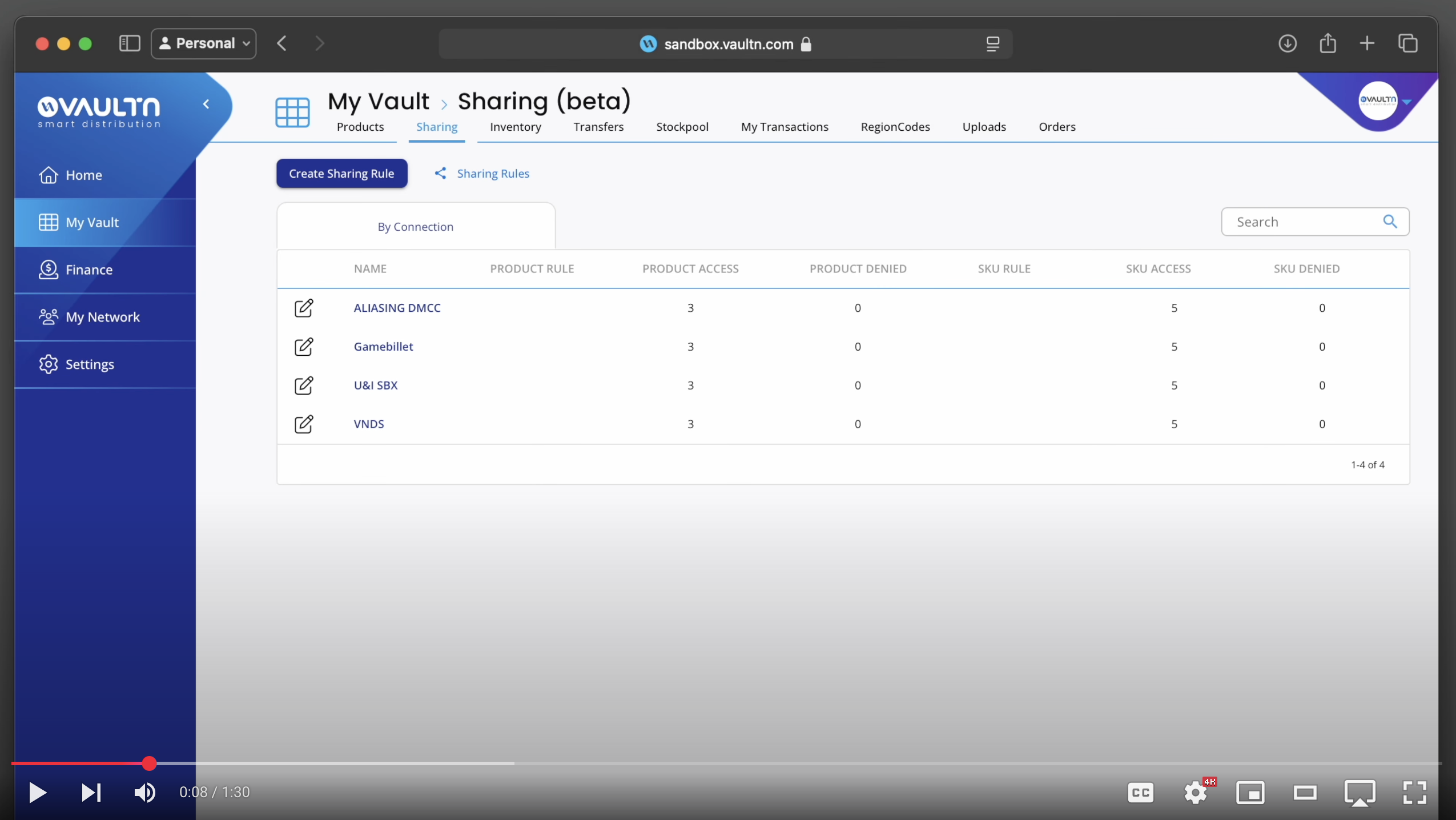Open the Uploads tab
Screen dimensions: 1456x820
(984, 127)
